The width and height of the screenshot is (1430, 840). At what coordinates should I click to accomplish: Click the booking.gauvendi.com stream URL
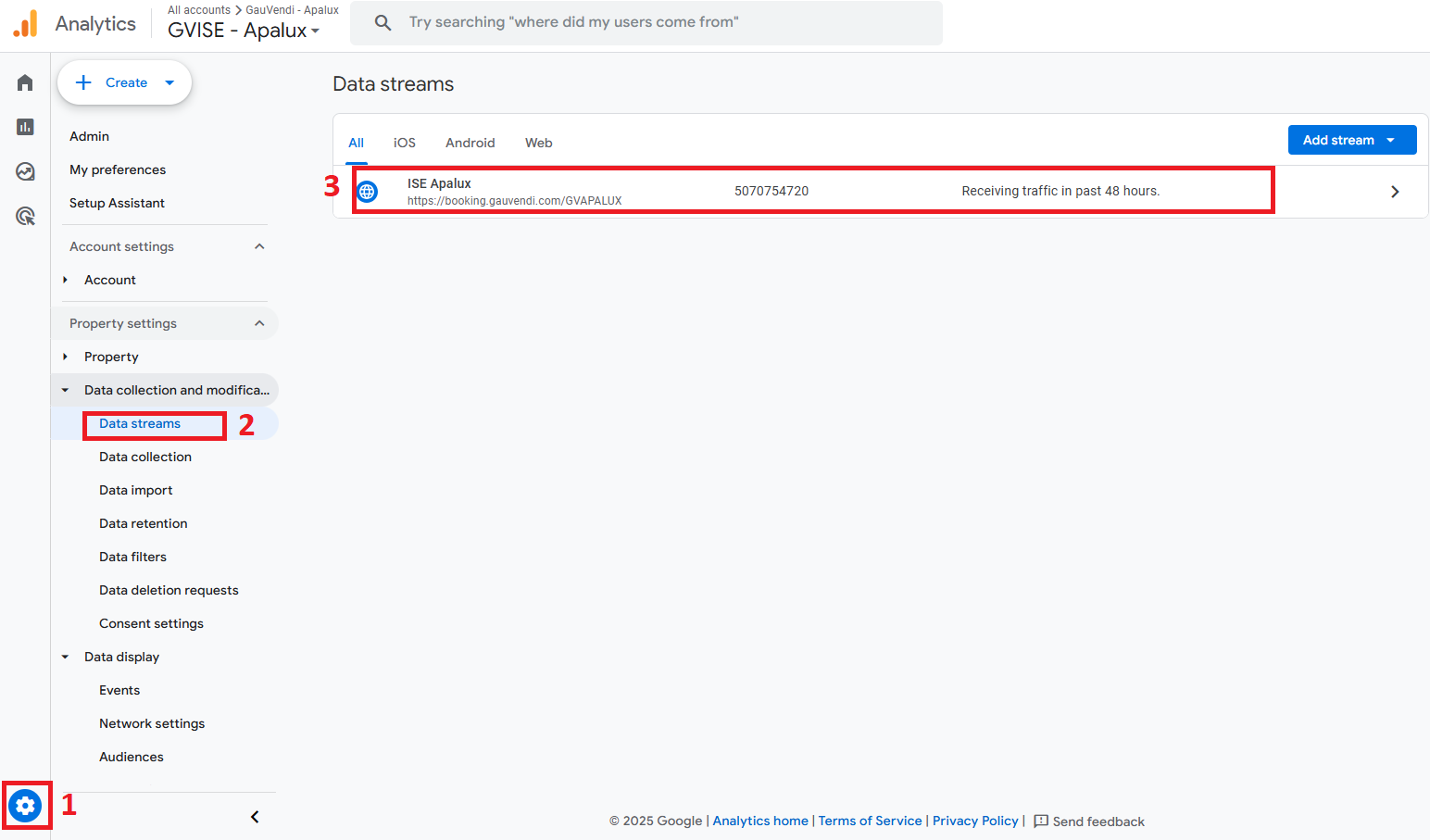point(514,201)
